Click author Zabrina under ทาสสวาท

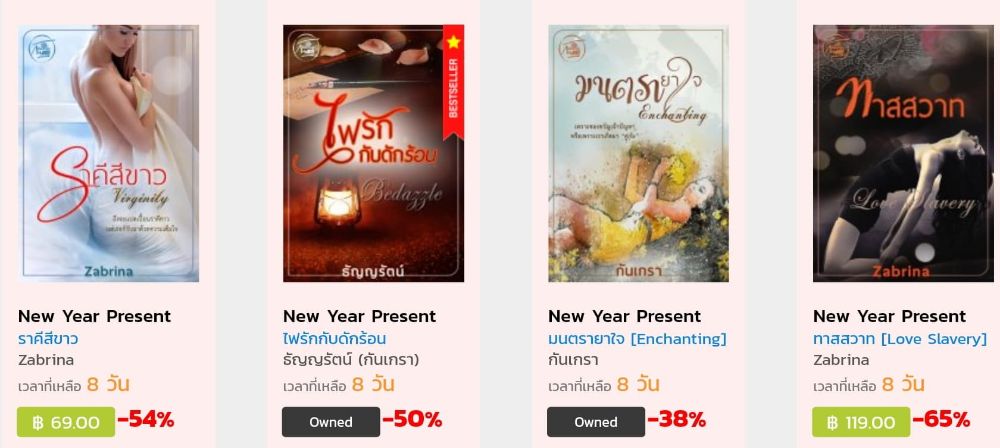pos(841,360)
